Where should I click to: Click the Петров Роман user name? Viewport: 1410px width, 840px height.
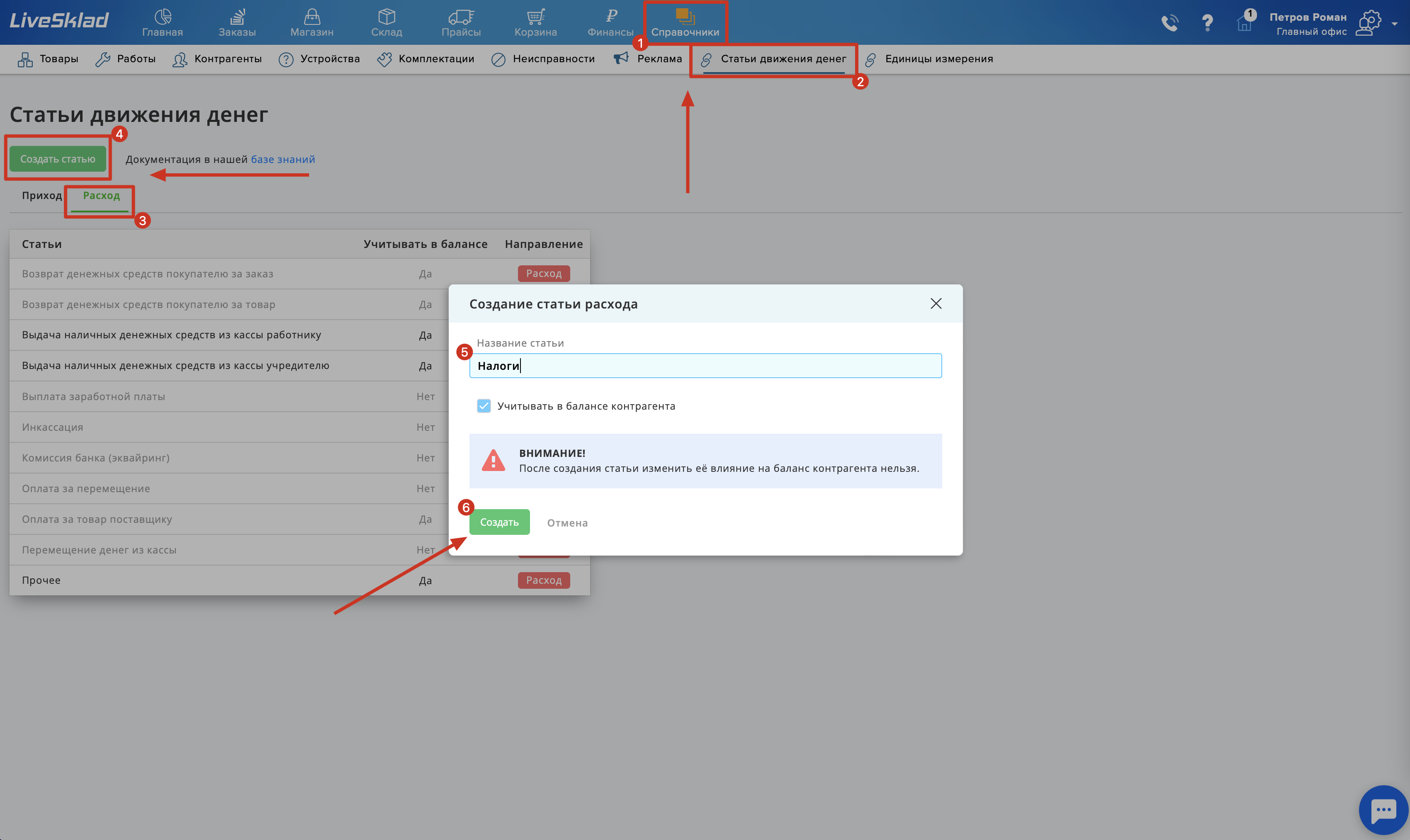tap(1308, 17)
